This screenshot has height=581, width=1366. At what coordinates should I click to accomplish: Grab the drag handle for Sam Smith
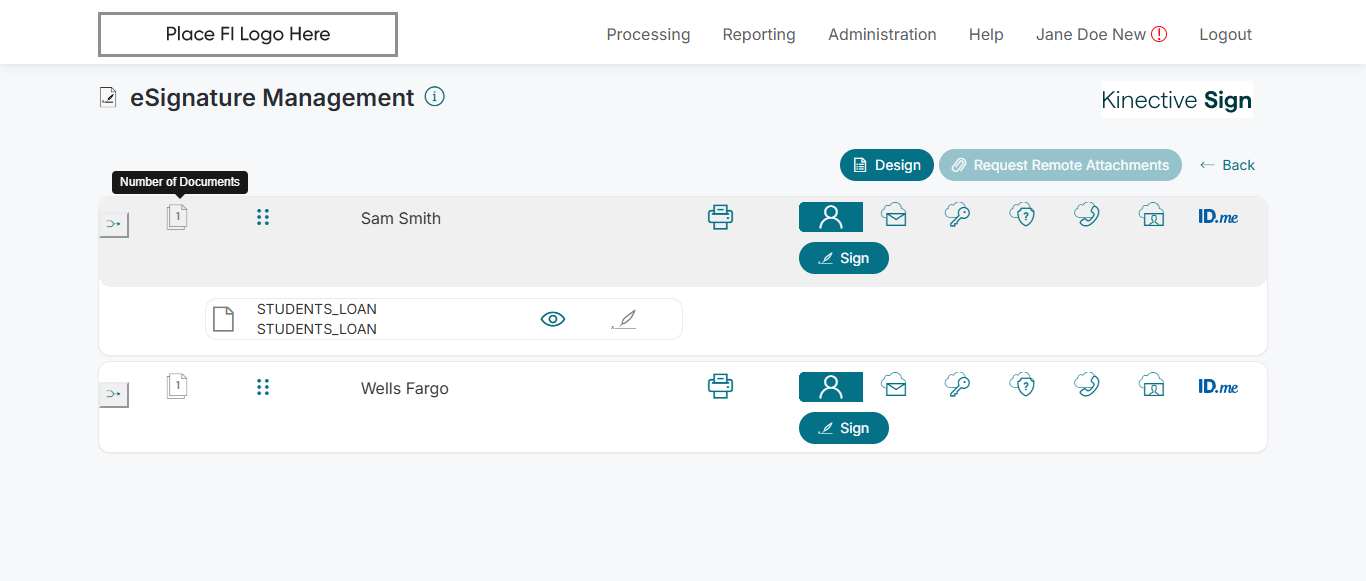point(263,217)
